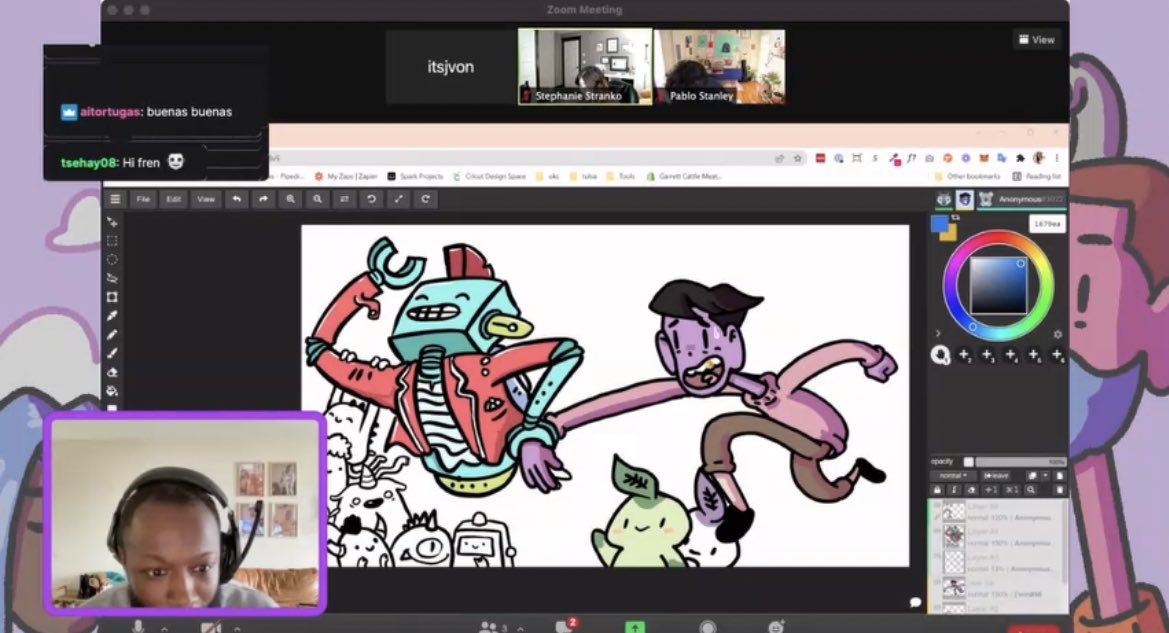
Task: Click the blue foreground color swatch
Action: (939, 224)
